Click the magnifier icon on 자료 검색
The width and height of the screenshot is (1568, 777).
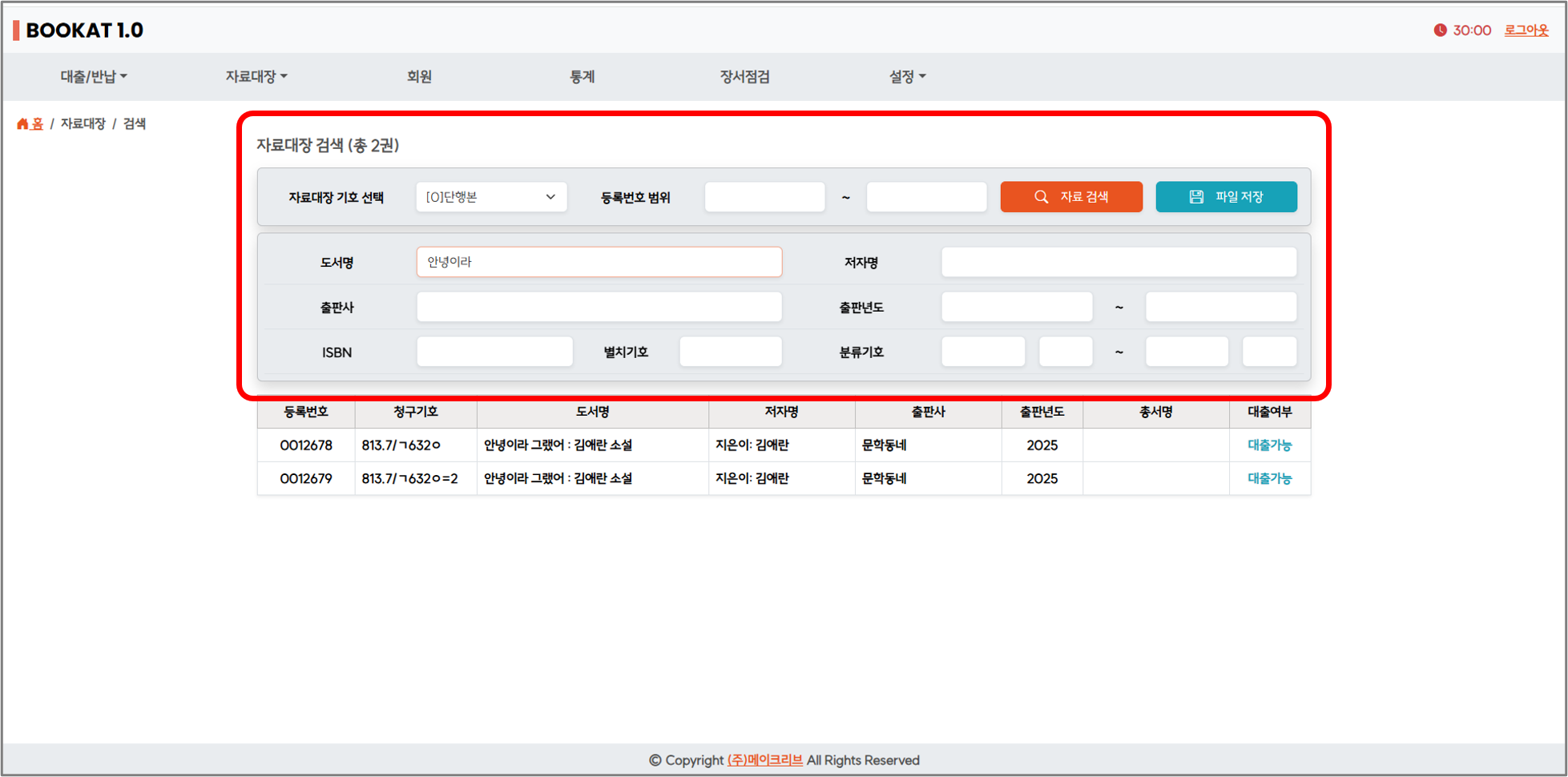point(1041,197)
